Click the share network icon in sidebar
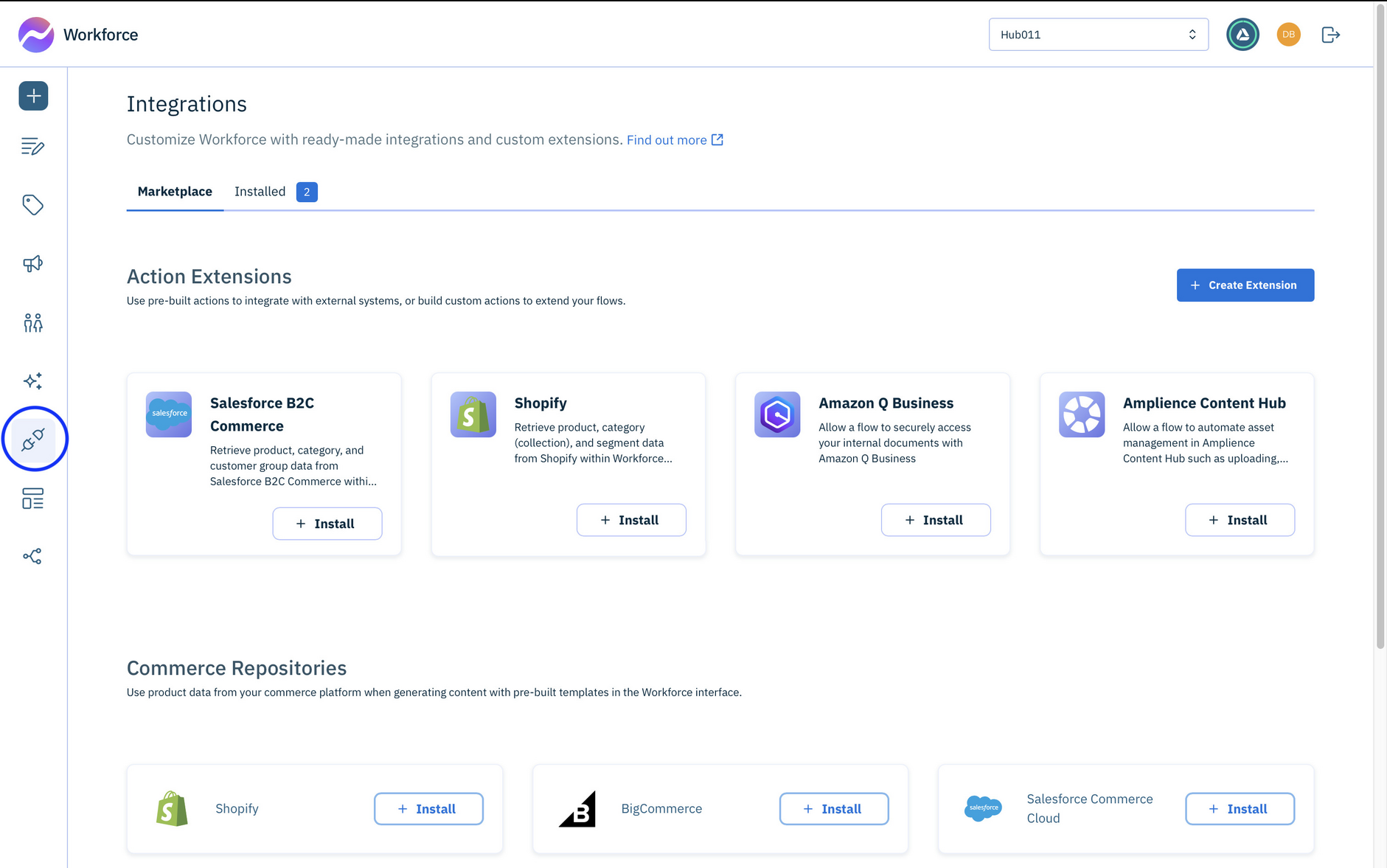Screen dimensions: 1387x868 point(33,556)
